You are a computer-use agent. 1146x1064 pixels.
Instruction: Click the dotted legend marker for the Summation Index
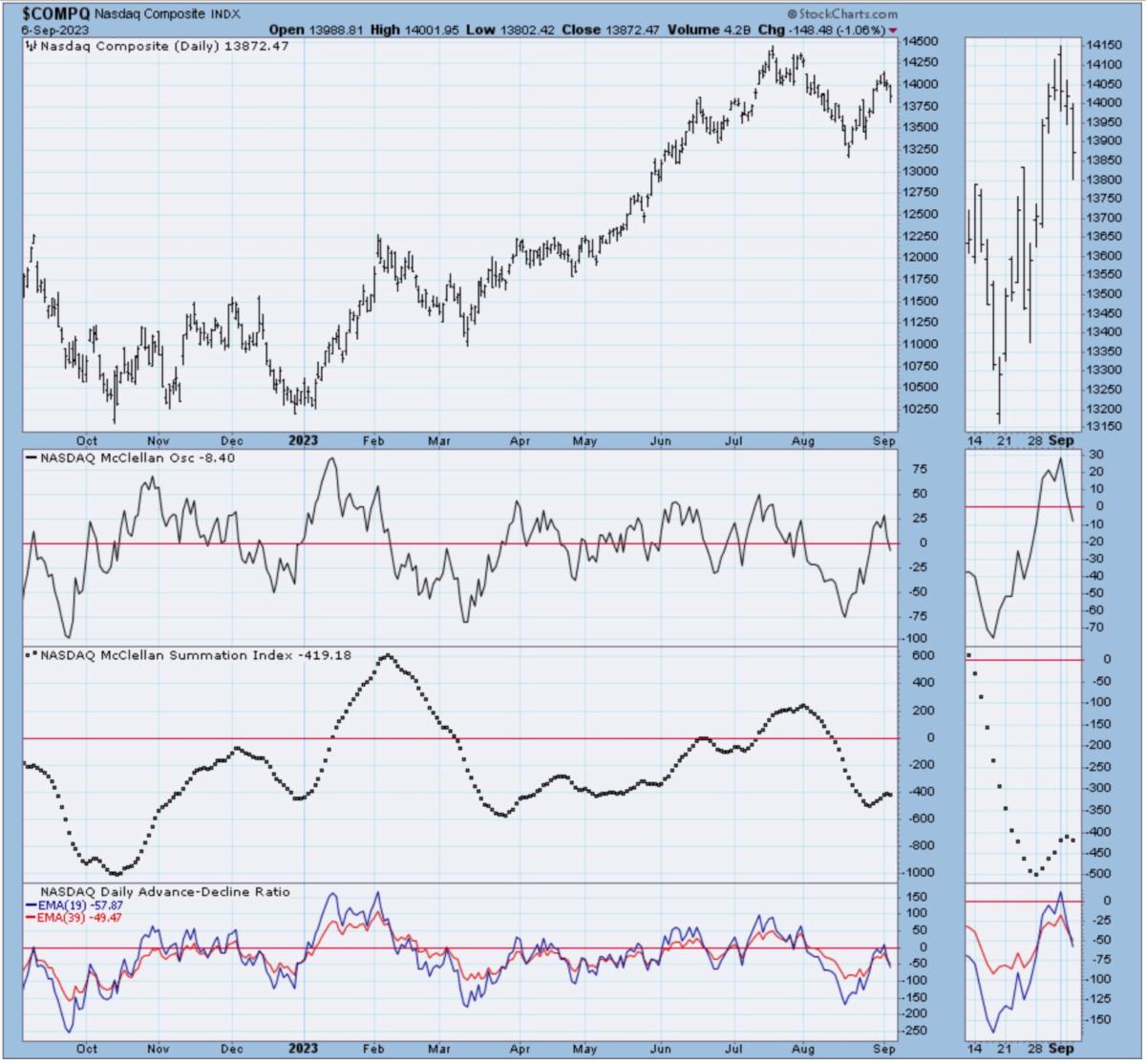click(32, 655)
